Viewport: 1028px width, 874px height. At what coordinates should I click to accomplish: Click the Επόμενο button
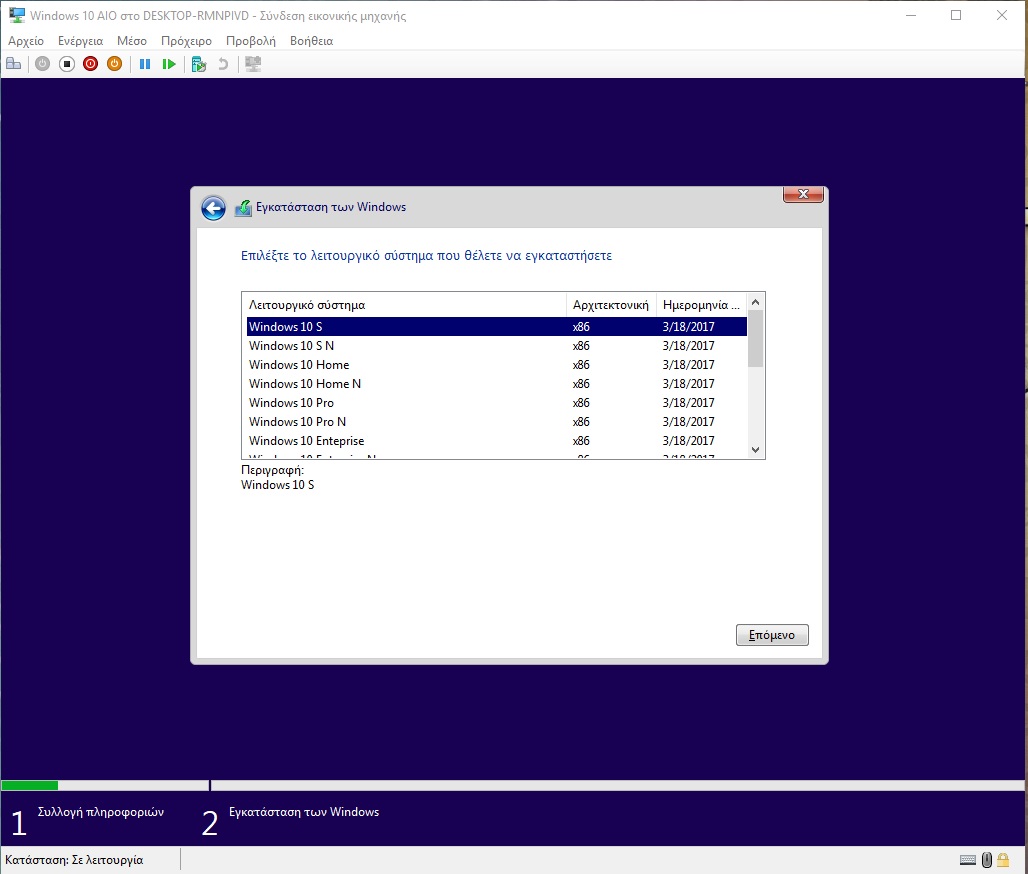[x=772, y=635]
